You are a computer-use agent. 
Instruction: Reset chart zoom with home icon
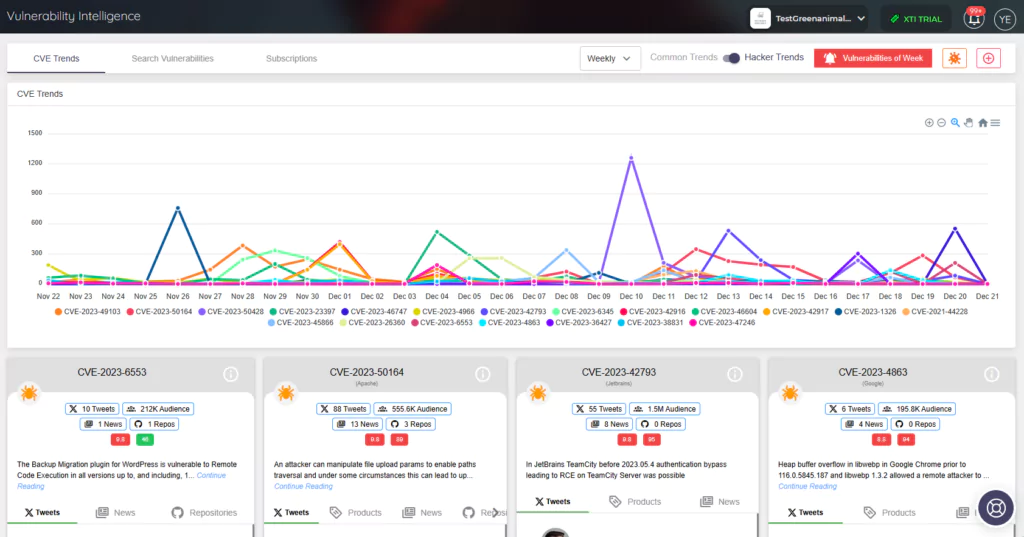tap(982, 123)
